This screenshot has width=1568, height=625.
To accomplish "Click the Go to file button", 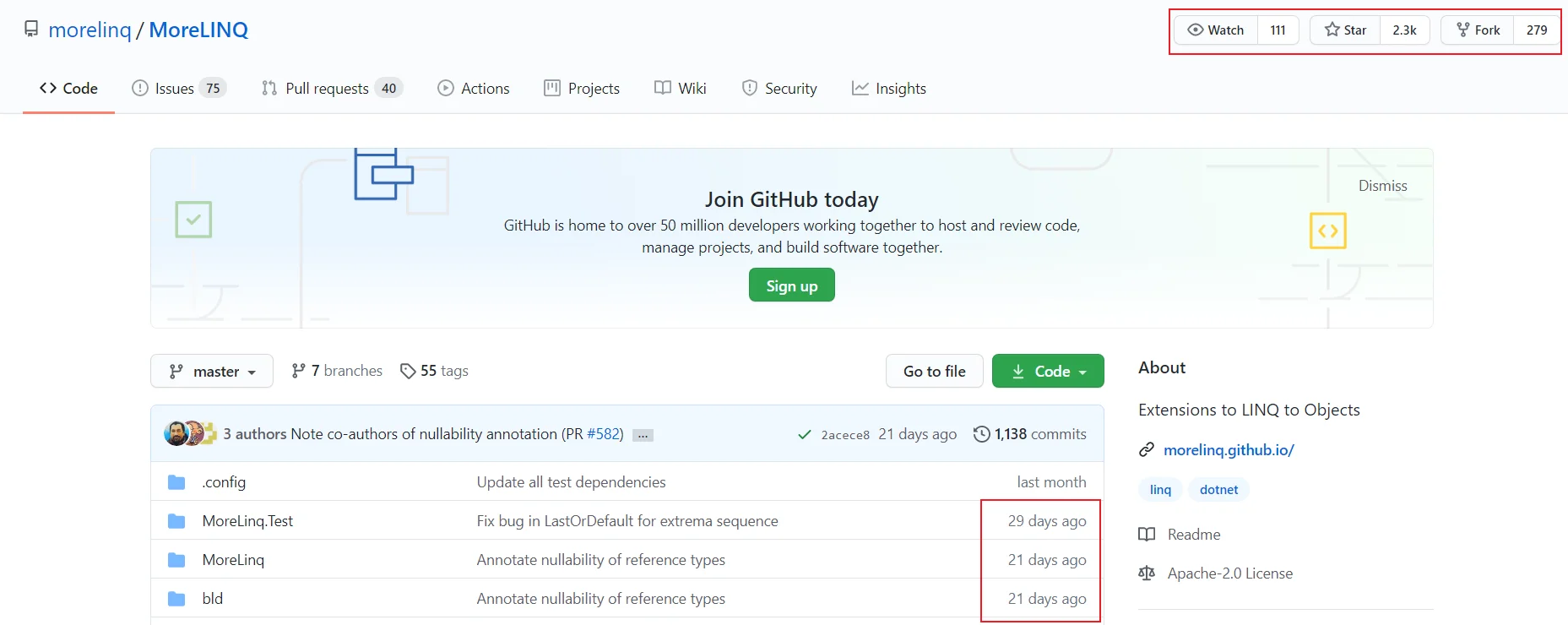I will pos(935,371).
